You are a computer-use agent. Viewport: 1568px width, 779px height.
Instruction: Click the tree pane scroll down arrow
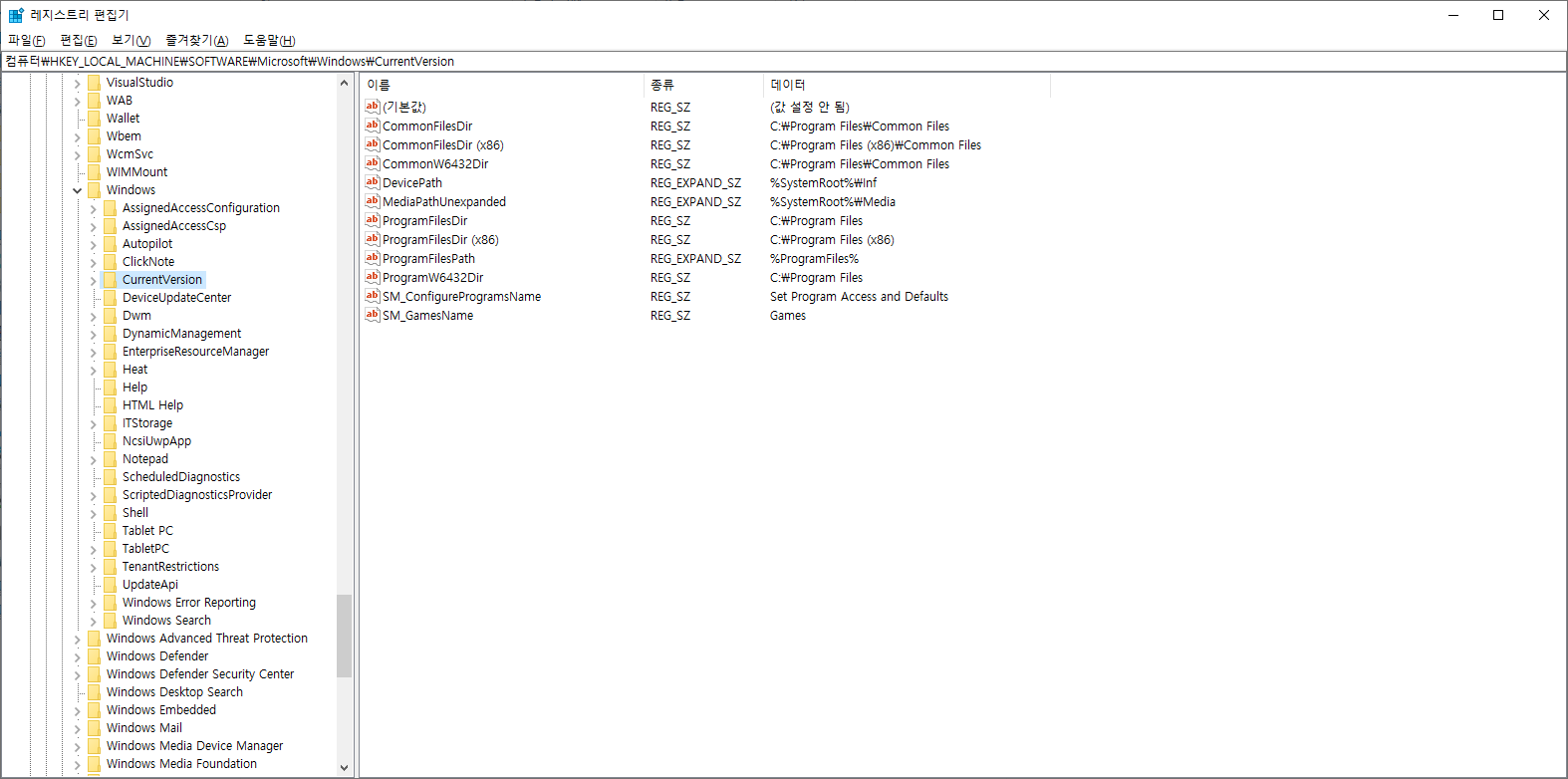[x=344, y=767]
